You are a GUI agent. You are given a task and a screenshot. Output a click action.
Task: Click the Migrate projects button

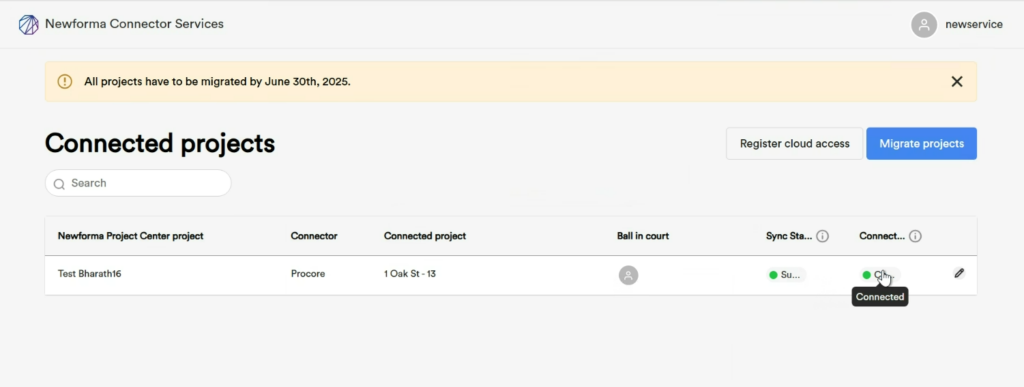(x=921, y=144)
